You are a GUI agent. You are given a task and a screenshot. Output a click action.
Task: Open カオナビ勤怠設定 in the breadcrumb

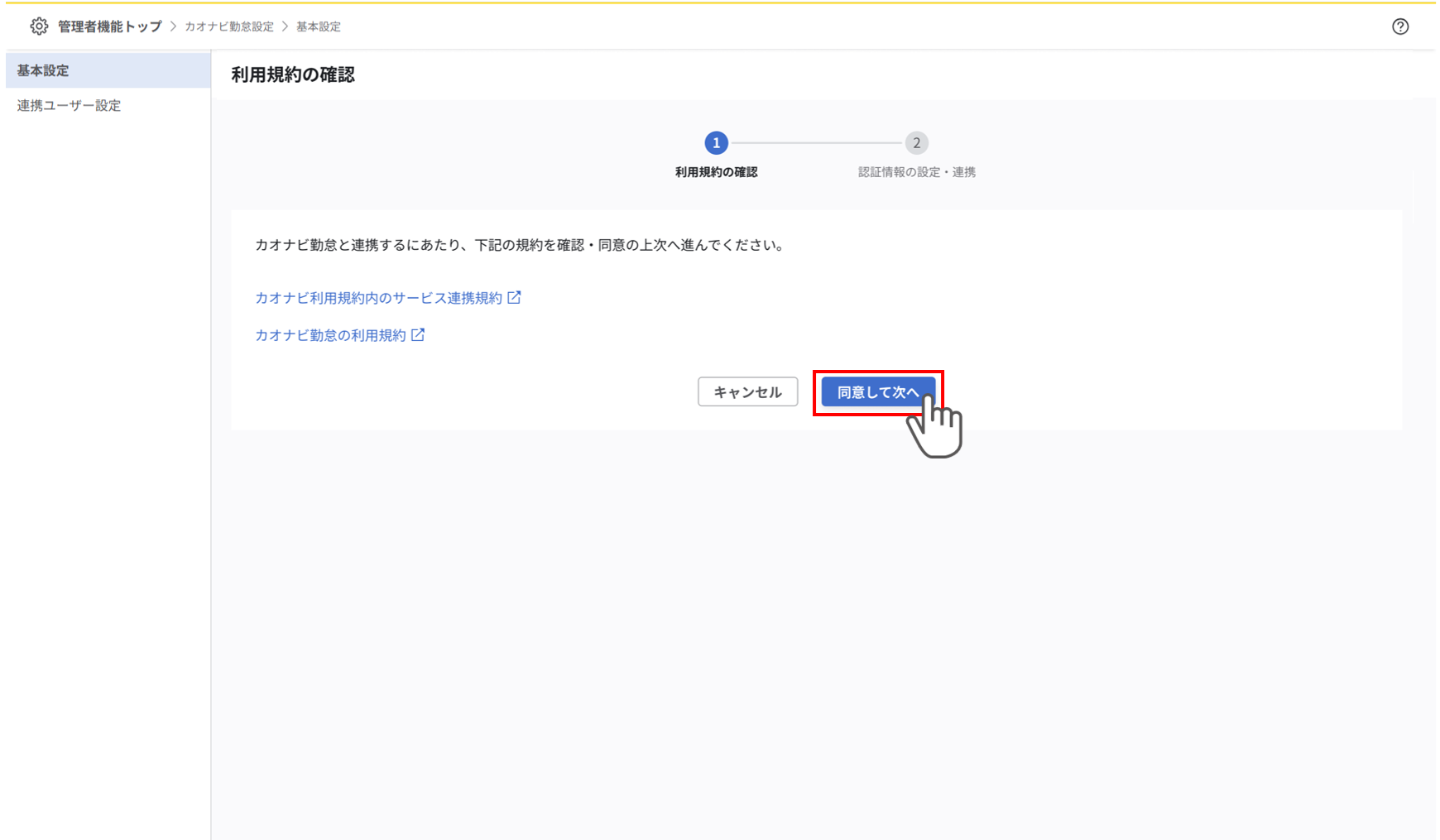point(228,26)
